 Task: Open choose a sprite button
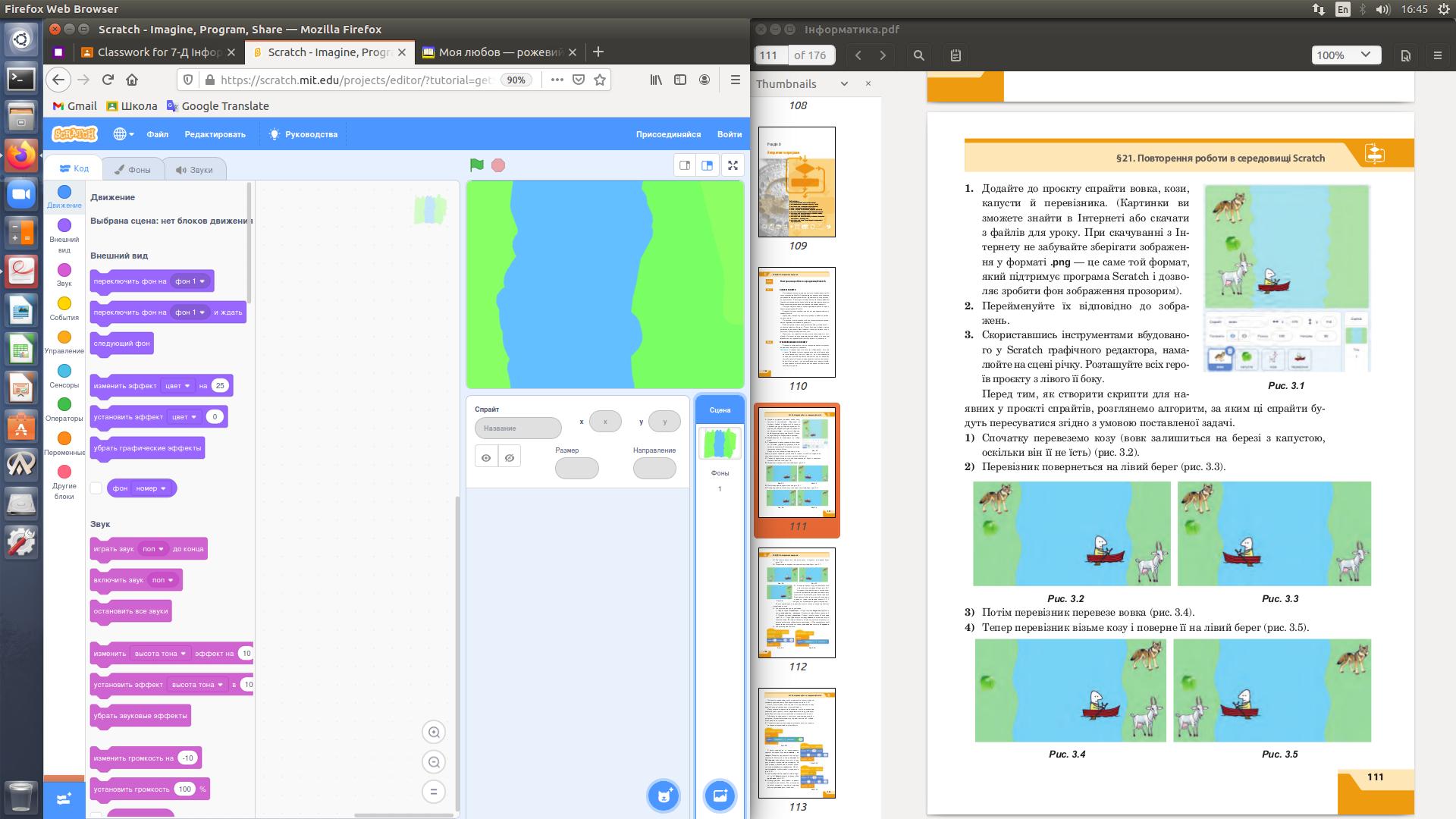click(x=664, y=795)
